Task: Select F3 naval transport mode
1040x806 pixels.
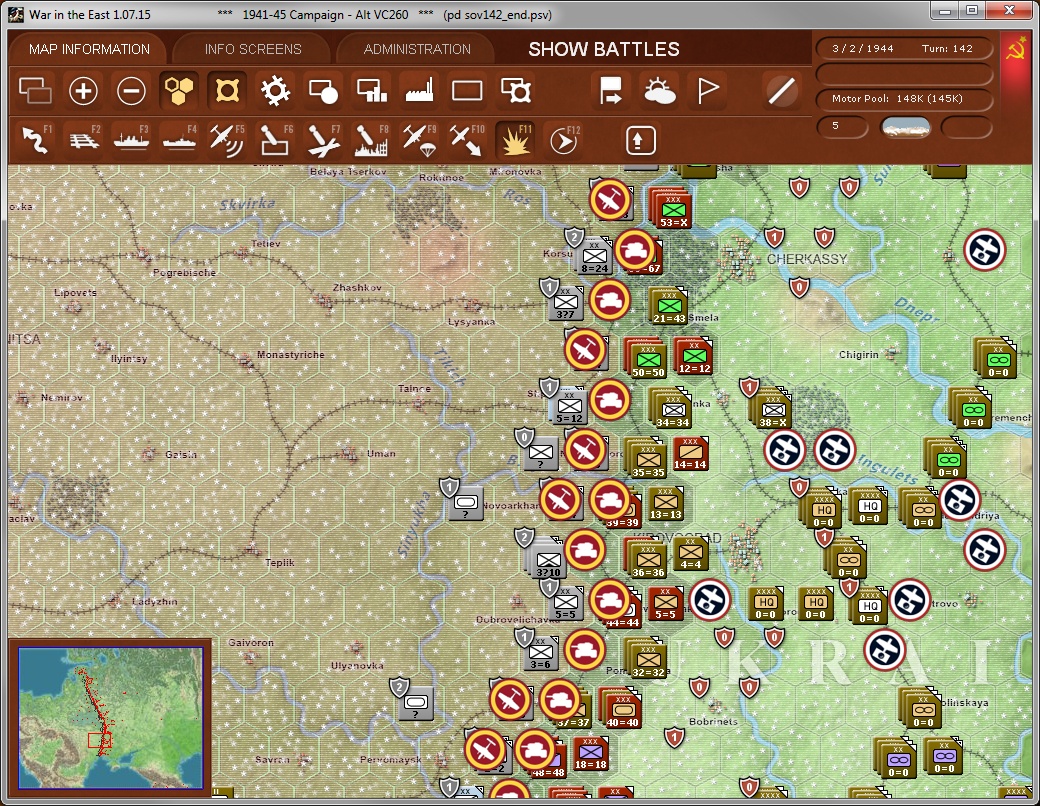Action: pyautogui.click(x=131, y=140)
